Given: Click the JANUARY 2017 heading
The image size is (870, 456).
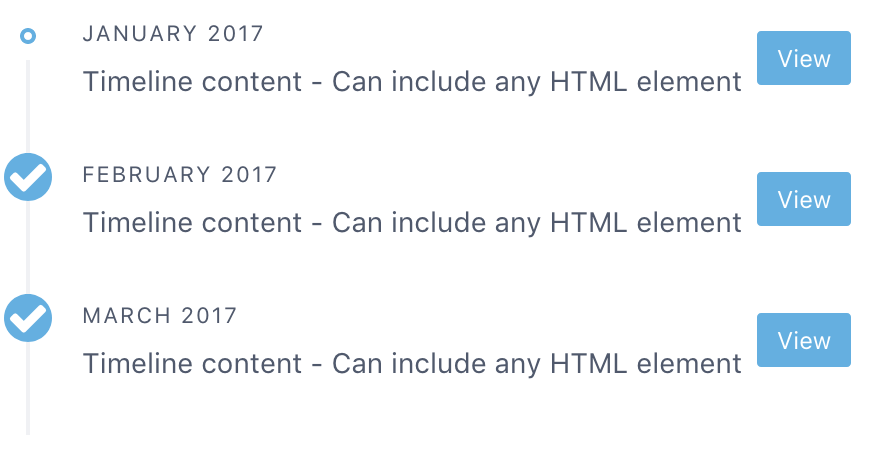Looking at the screenshot, I should 173,34.
